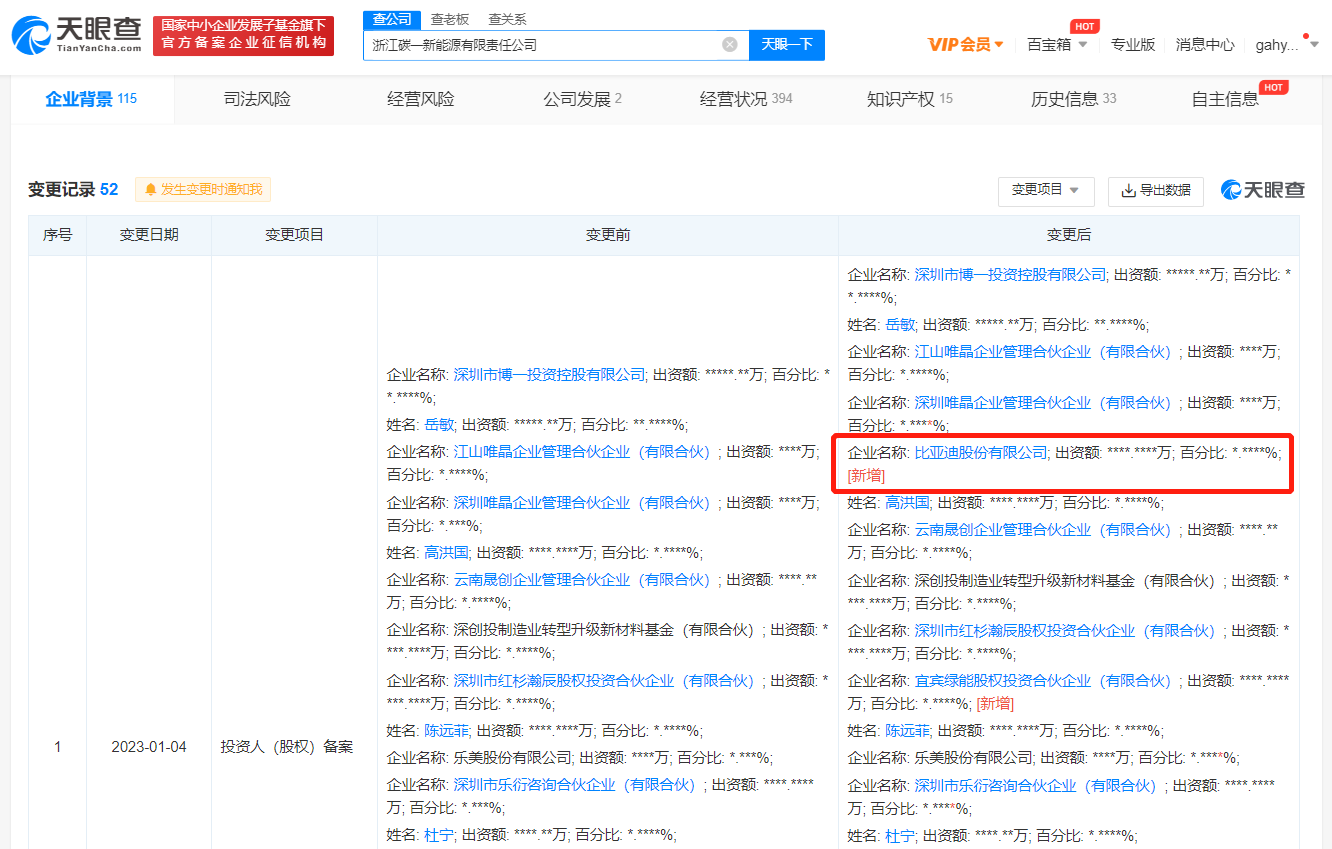Open the 百宝箱 dropdown menu
The height and width of the screenshot is (849, 1332).
[x=1057, y=44]
